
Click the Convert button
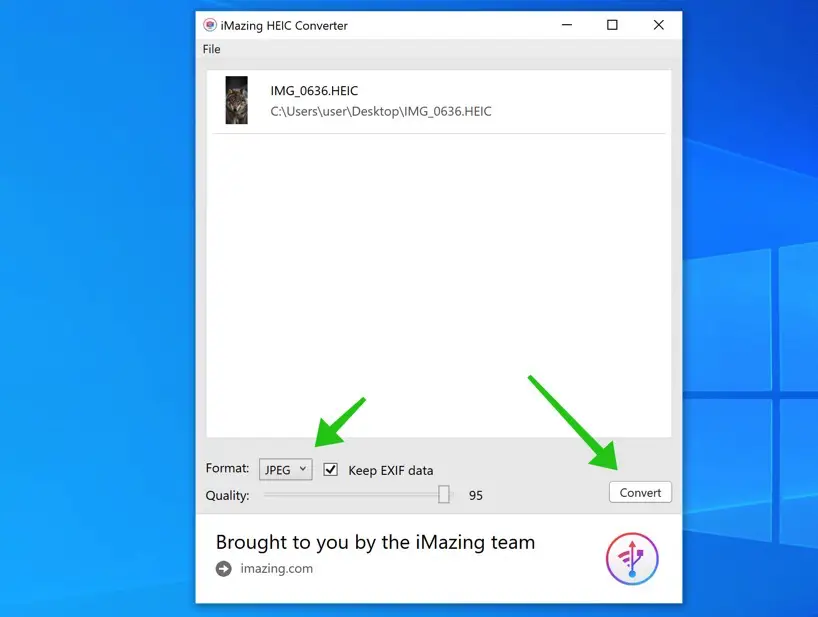pyautogui.click(x=640, y=492)
